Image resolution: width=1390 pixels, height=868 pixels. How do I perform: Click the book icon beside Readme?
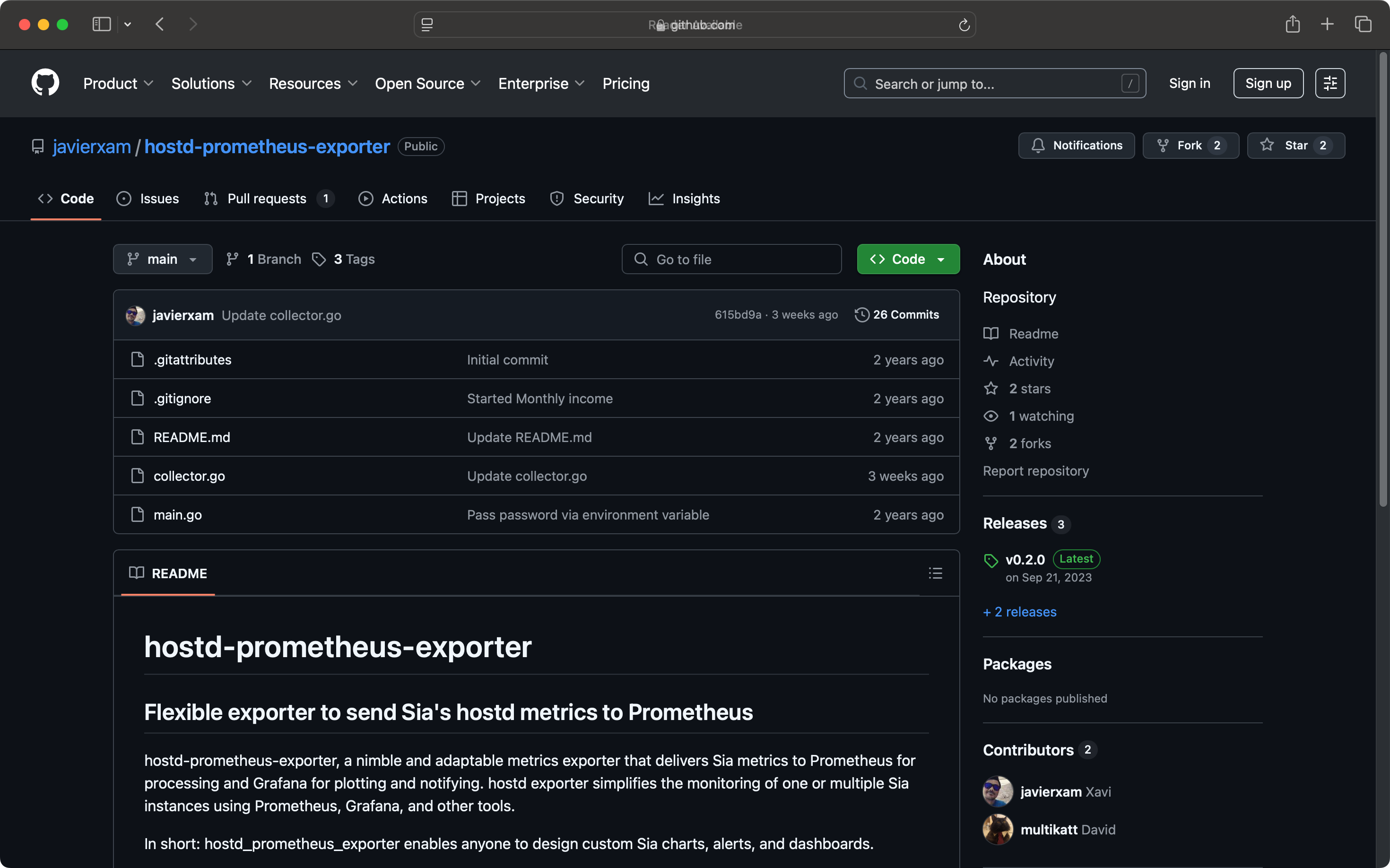pos(991,334)
